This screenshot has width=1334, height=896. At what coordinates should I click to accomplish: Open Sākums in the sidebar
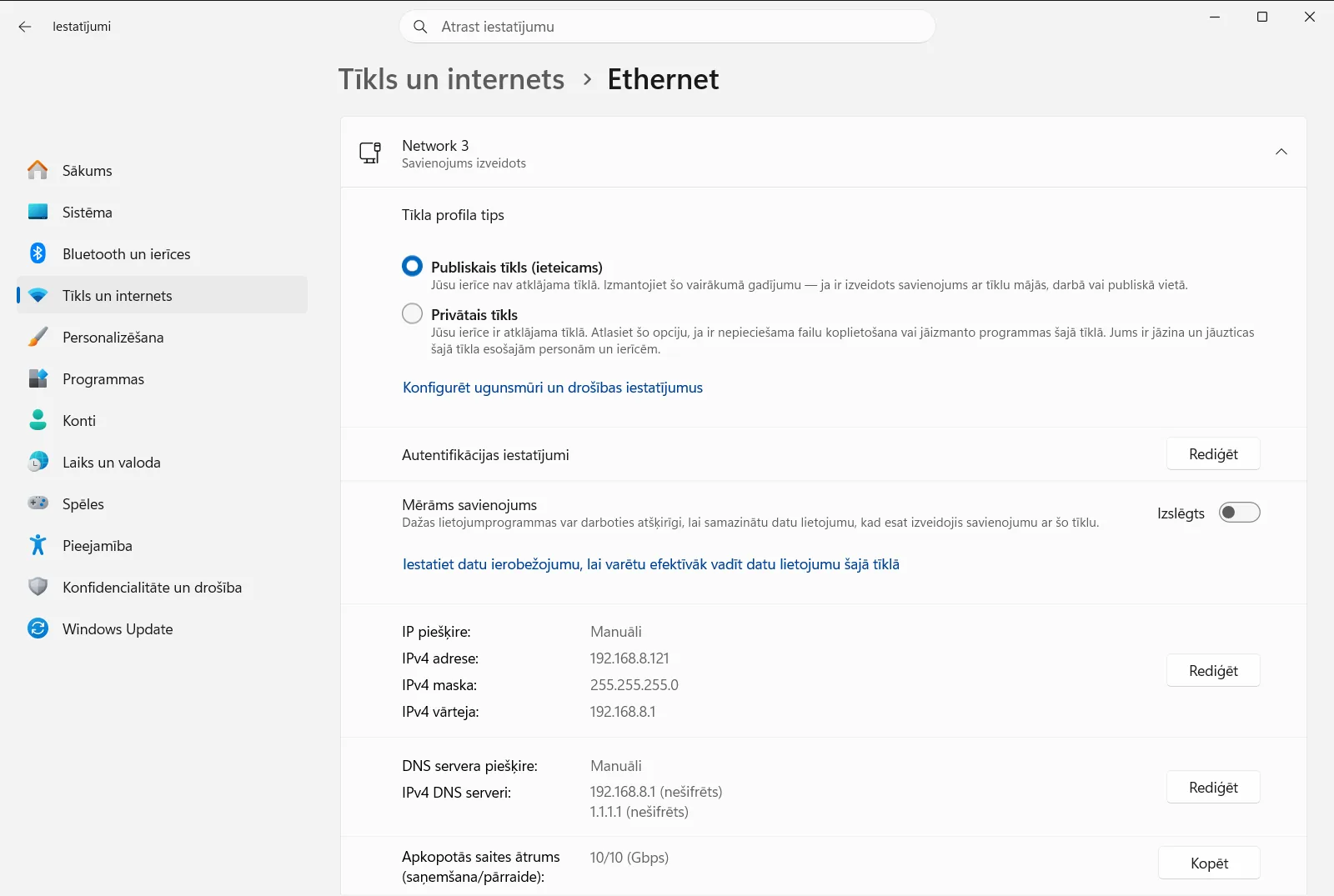(x=162, y=170)
